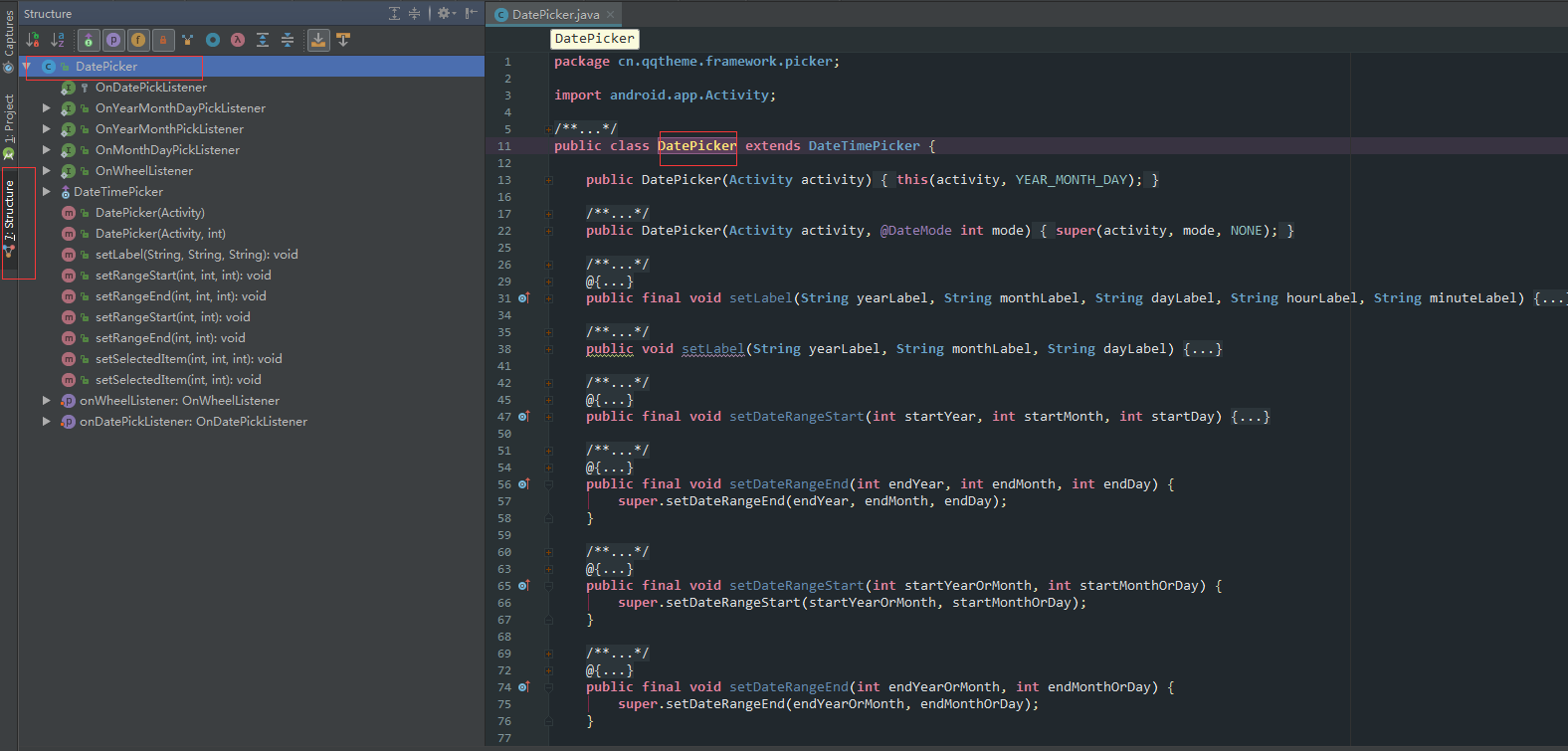Viewport: 1568px width, 751px height.
Task: Switch to 7: Structure tool window tab
Action: pyautogui.click(x=9, y=221)
